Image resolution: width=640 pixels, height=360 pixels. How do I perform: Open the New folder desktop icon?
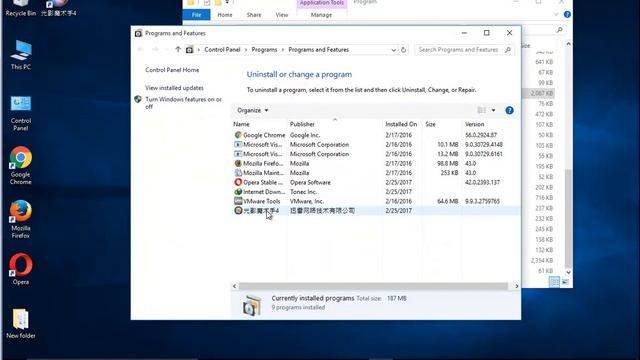(x=20, y=324)
